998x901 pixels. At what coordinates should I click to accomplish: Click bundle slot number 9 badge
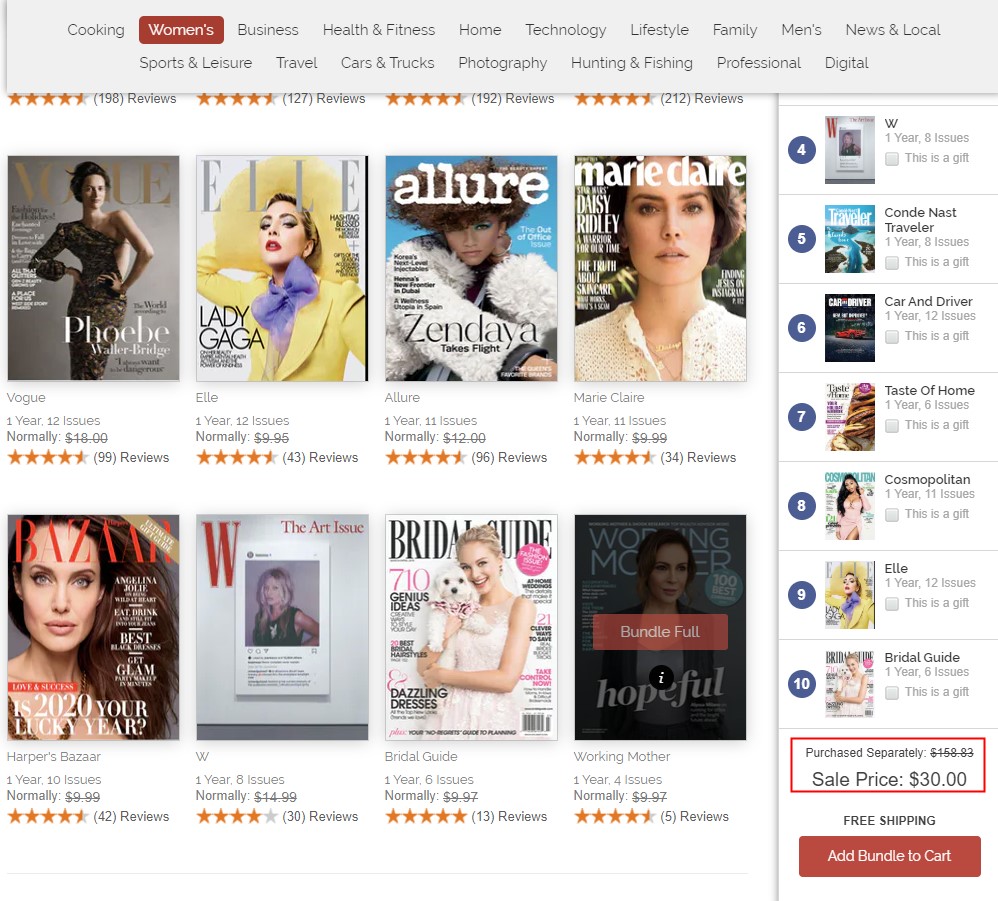tap(801, 596)
